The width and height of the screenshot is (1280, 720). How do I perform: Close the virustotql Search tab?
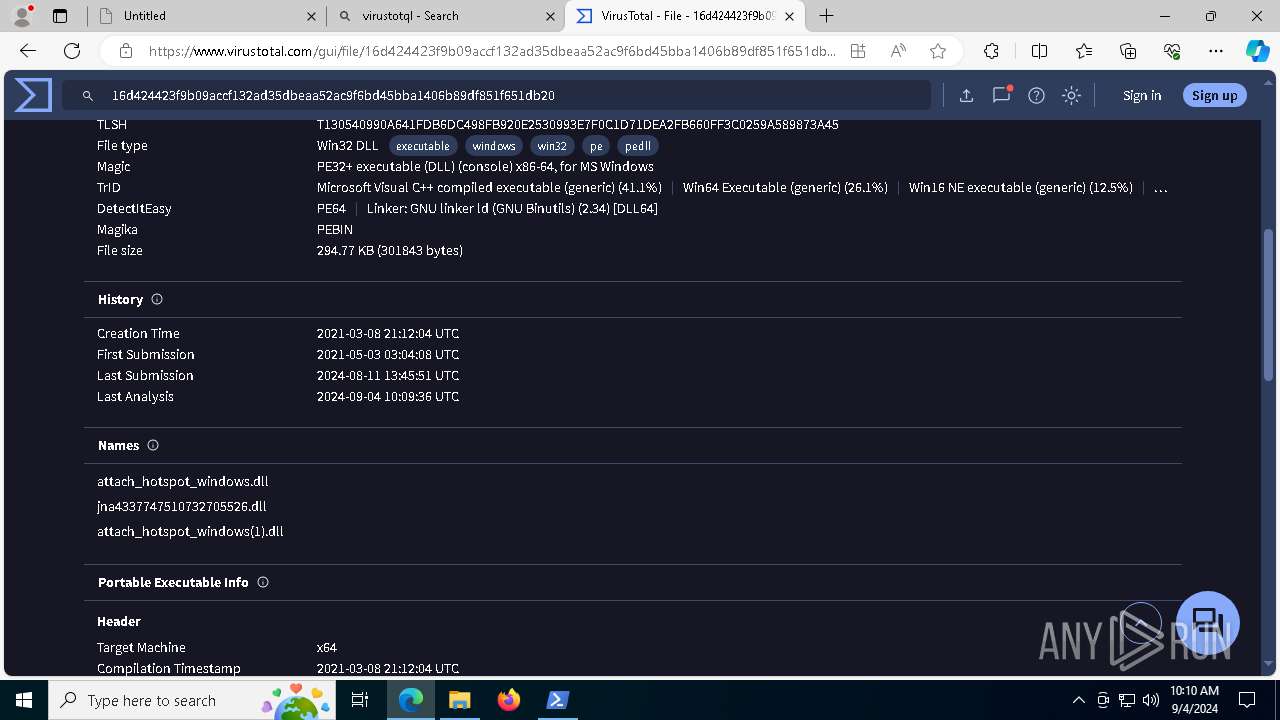tap(550, 16)
